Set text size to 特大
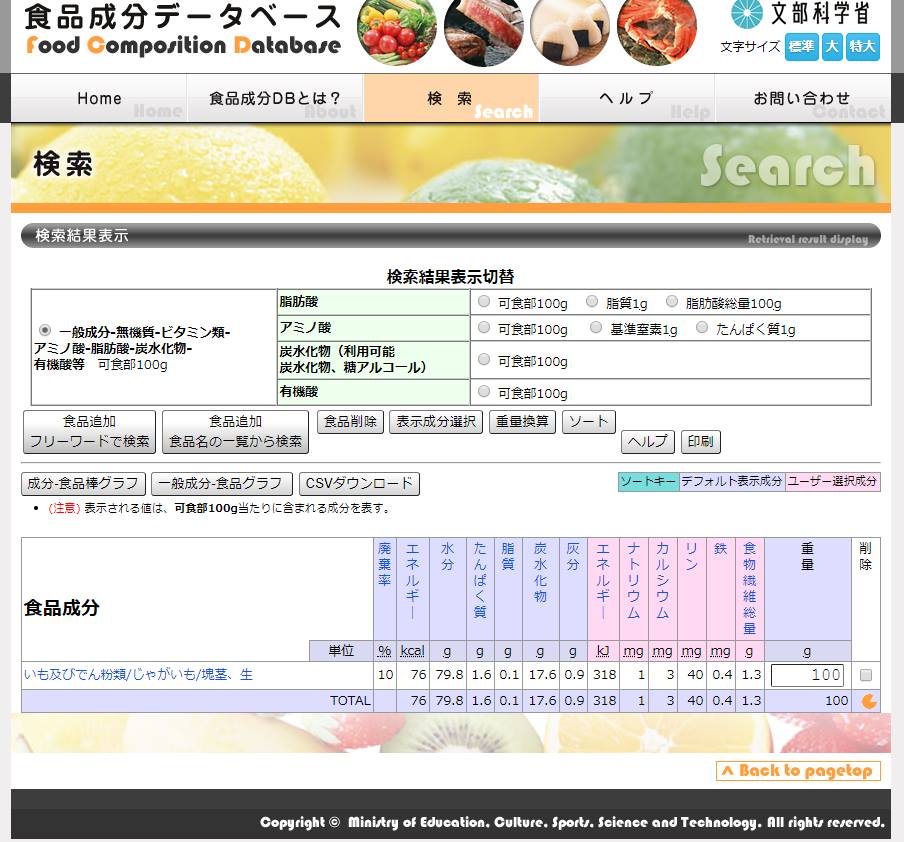The height and width of the screenshot is (842, 904). tap(862, 46)
